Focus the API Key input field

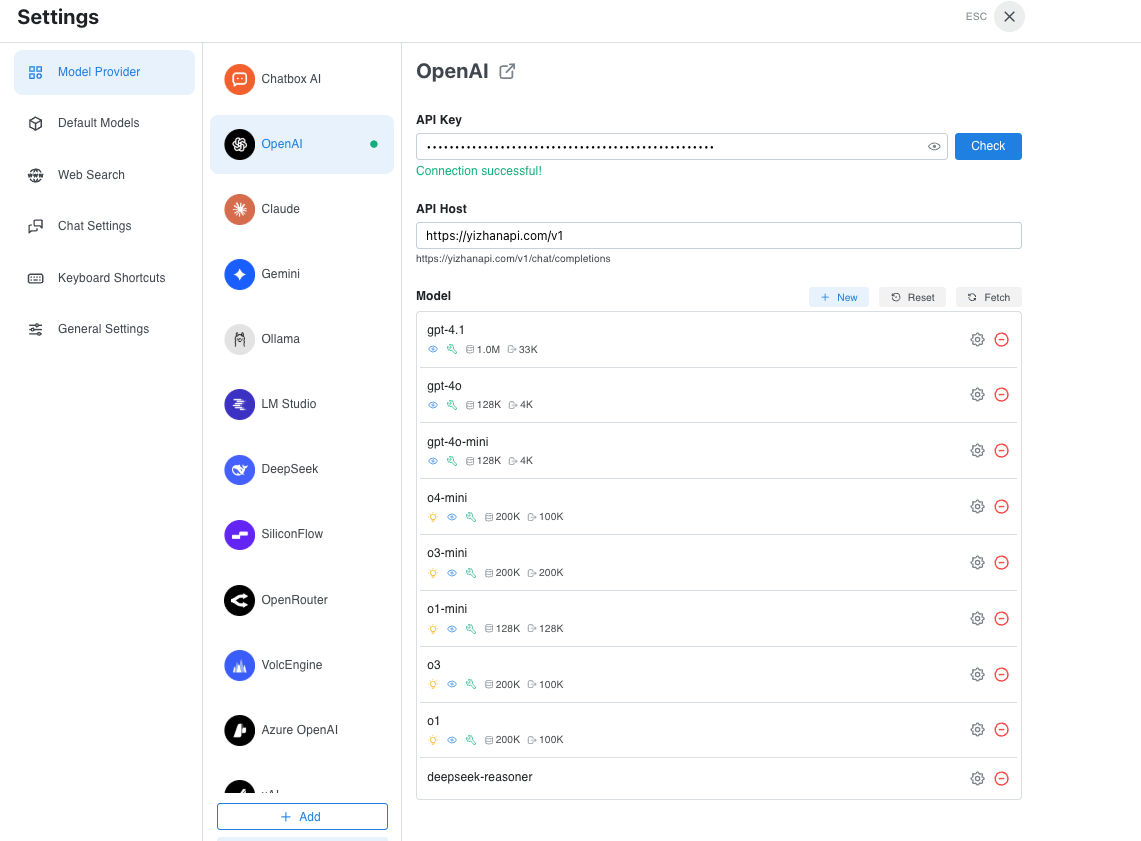[x=682, y=146]
